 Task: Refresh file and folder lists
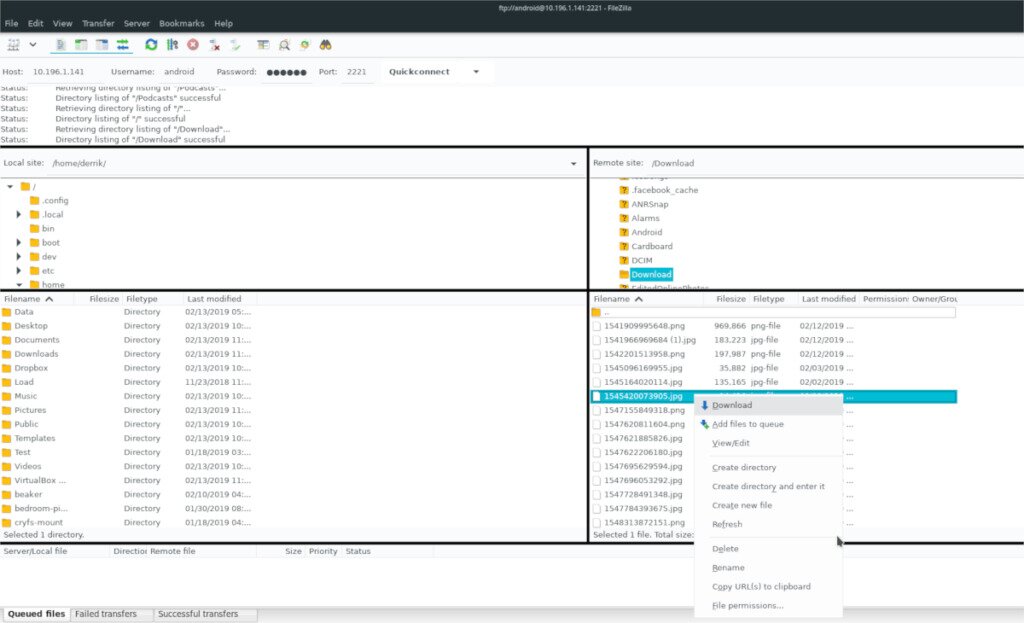click(151, 45)
